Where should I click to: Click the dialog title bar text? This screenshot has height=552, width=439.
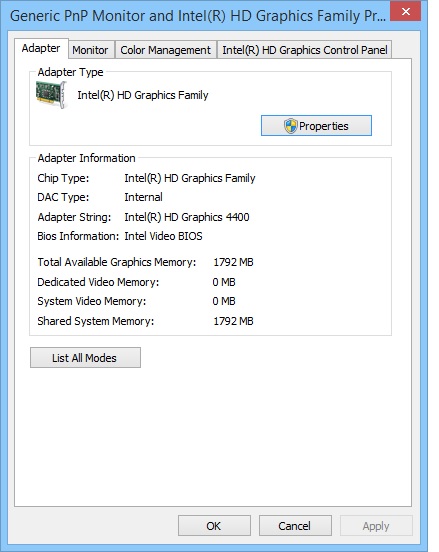coord(198,16)
